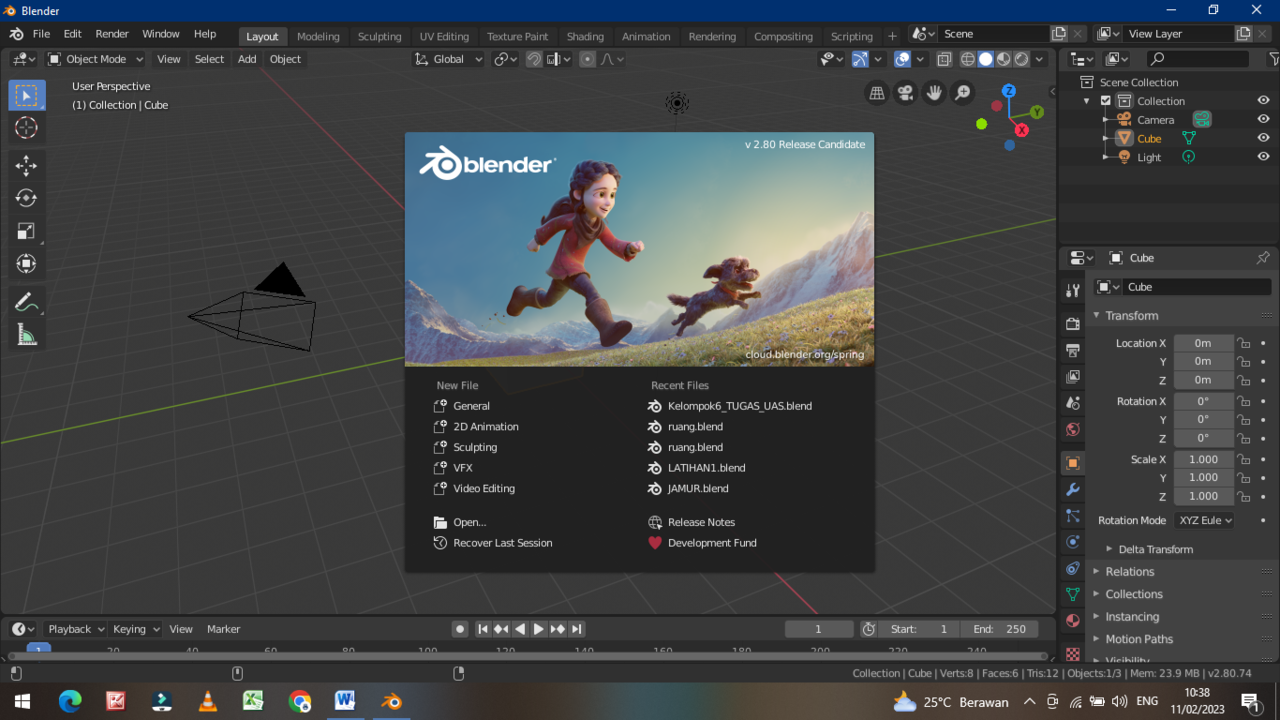1280x720 pixels.
Task: Switch to the Shading workspace tab
Action: point(585,36)
